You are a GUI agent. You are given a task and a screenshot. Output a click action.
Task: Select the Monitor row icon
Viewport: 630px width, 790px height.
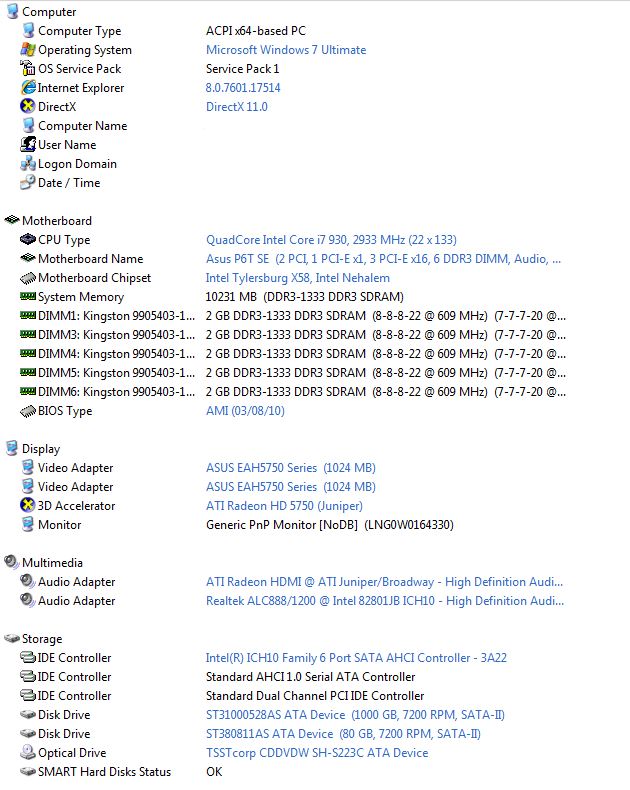28,524
